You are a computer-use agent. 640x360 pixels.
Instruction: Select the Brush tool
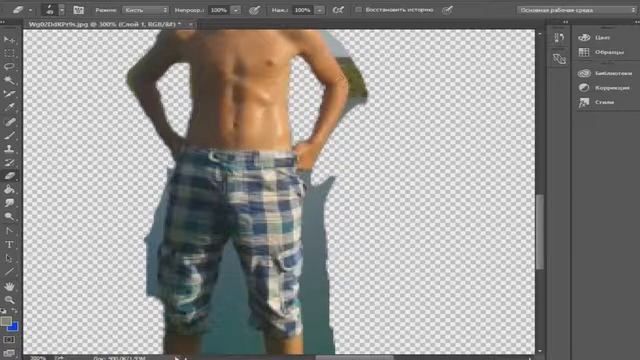[x=9, y=135]
